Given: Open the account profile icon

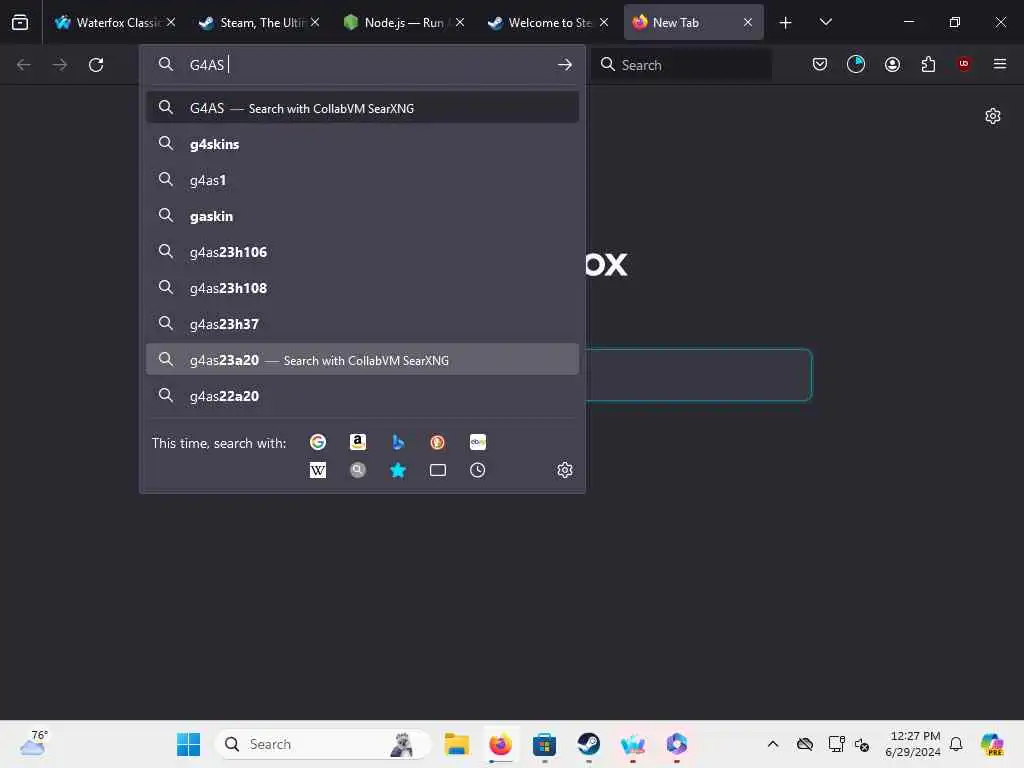Looking at the screenshot, I should 892,64.
